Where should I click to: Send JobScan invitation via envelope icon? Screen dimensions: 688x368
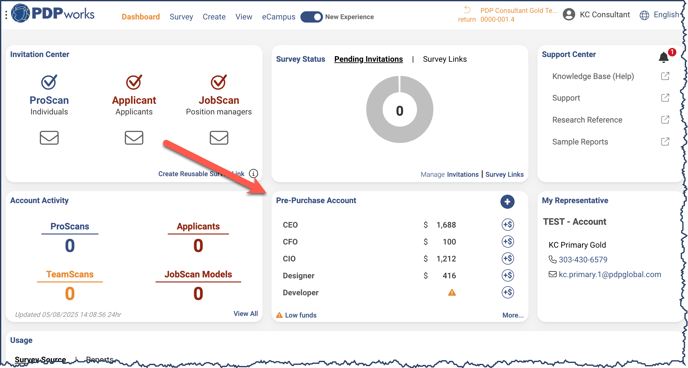coord(219,138)
